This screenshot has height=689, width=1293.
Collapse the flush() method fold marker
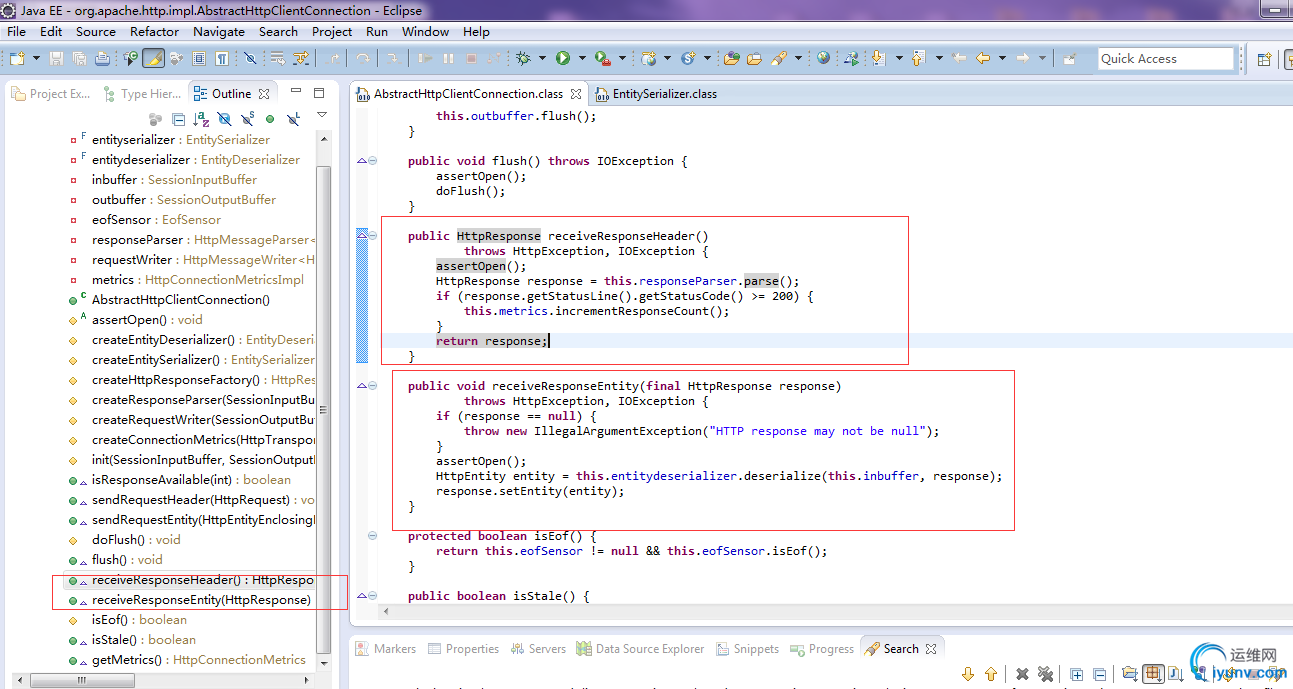372,161
